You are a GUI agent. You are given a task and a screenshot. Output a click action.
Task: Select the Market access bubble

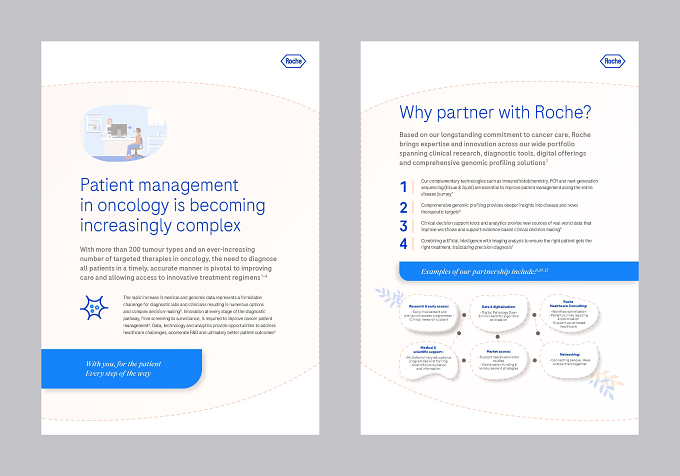(x=499, y=360)
